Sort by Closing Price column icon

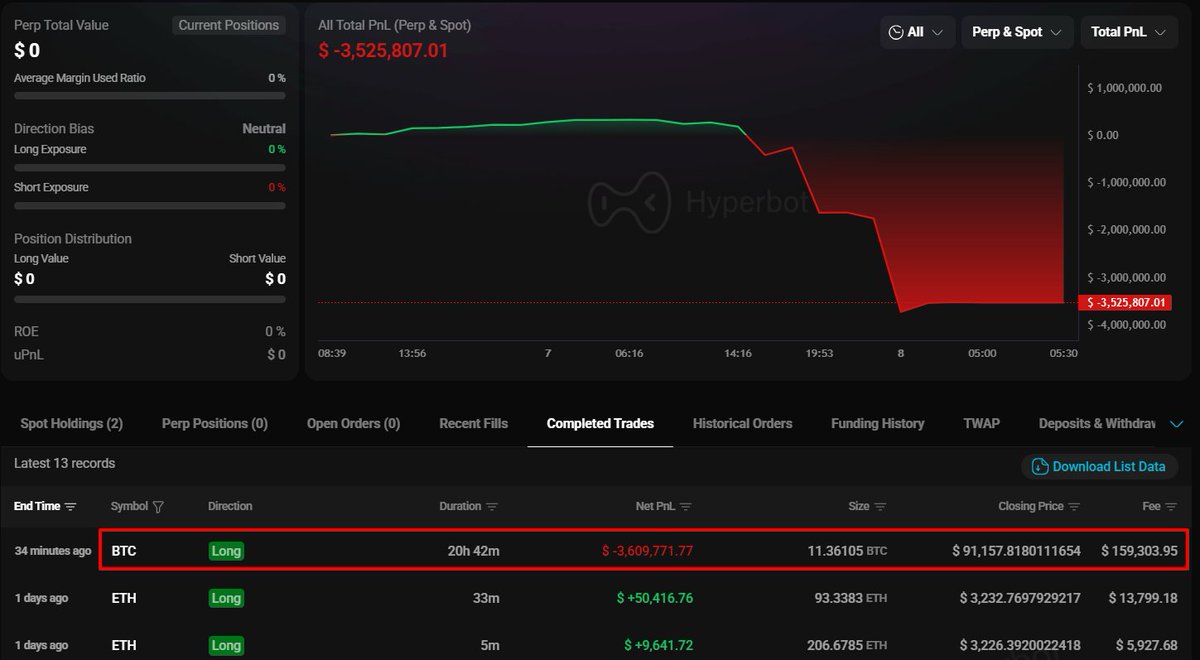click(x=1074, y=507)
